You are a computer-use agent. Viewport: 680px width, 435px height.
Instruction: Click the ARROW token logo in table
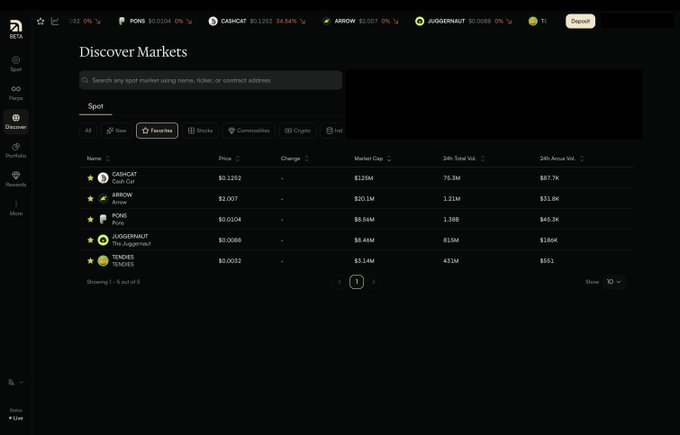(103, 199)
